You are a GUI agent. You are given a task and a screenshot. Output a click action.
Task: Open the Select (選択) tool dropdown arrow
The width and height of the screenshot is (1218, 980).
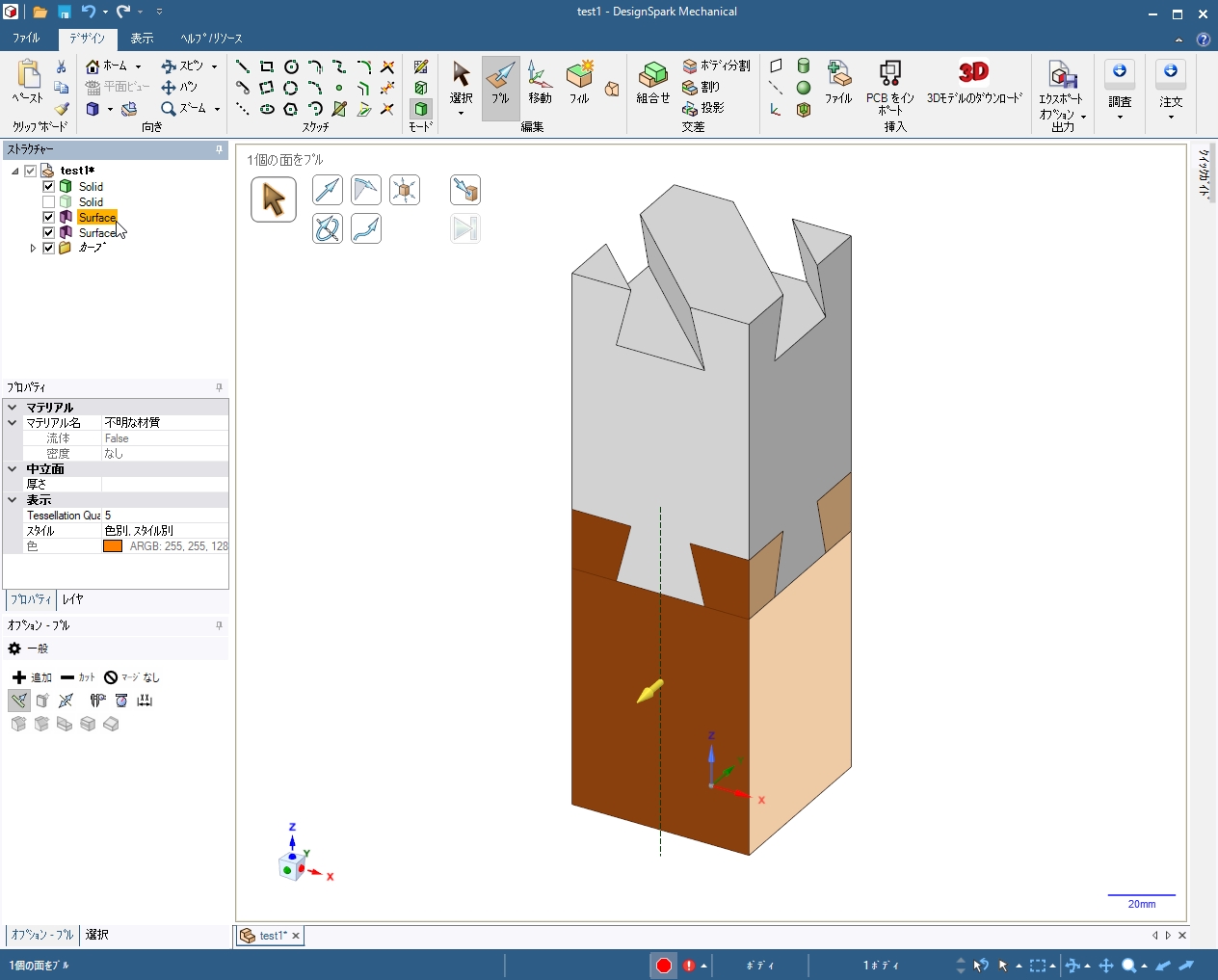click(461, 114)
